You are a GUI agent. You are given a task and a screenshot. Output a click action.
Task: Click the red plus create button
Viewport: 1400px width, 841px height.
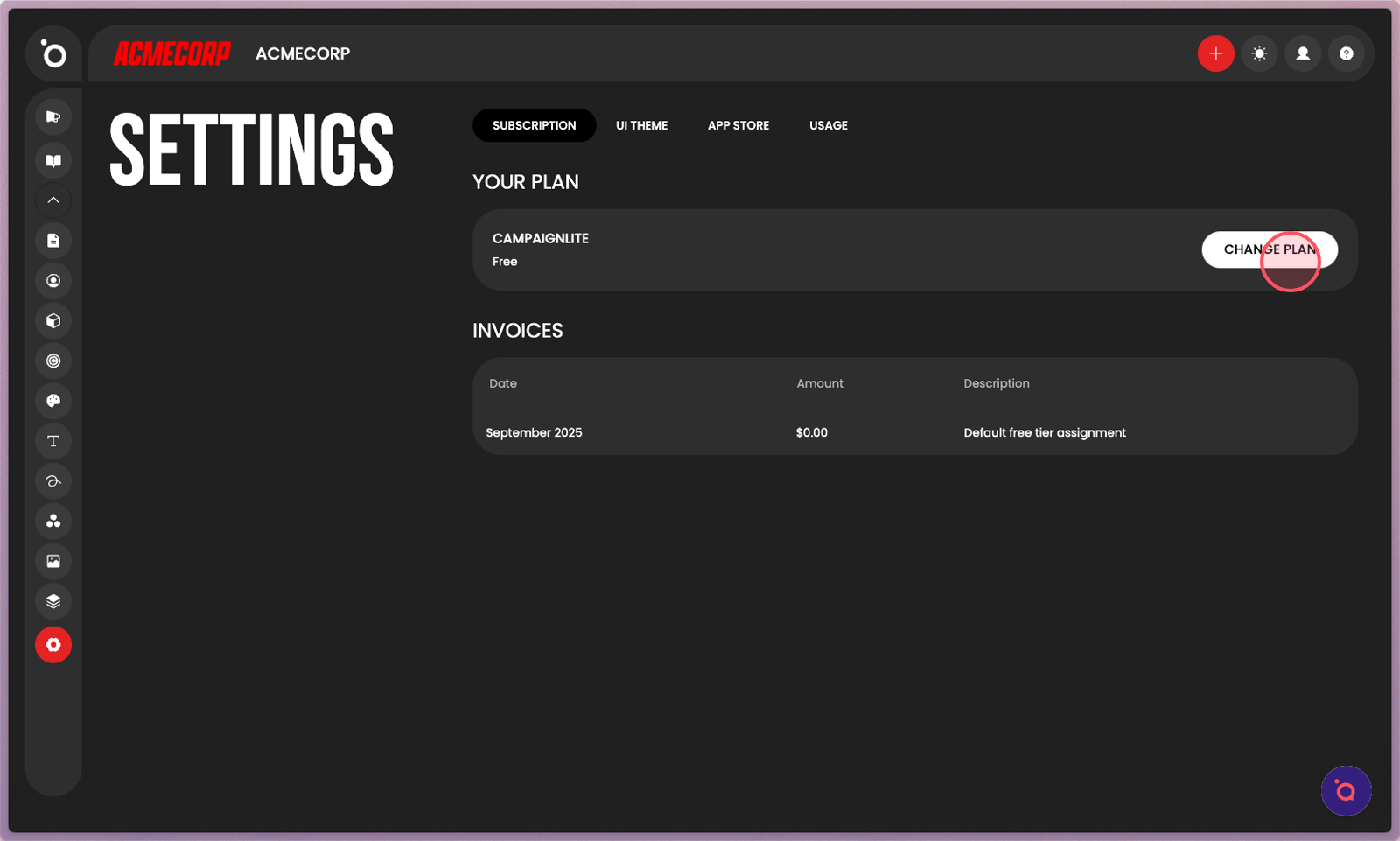[x=1215, y=53]
